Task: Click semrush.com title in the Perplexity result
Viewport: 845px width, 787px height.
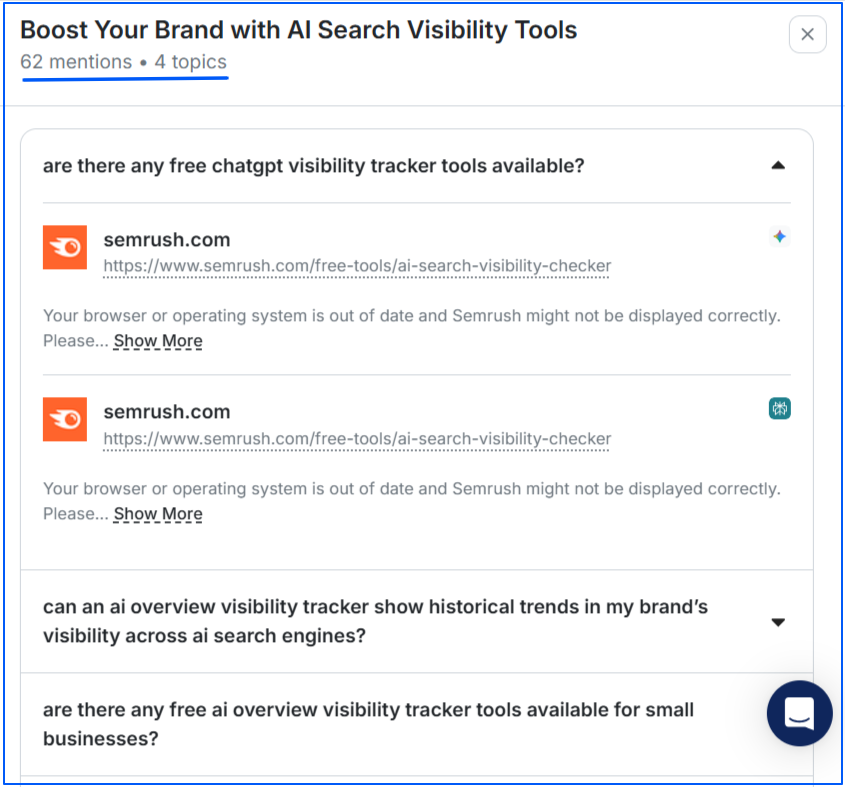Action: click(167, 411)
